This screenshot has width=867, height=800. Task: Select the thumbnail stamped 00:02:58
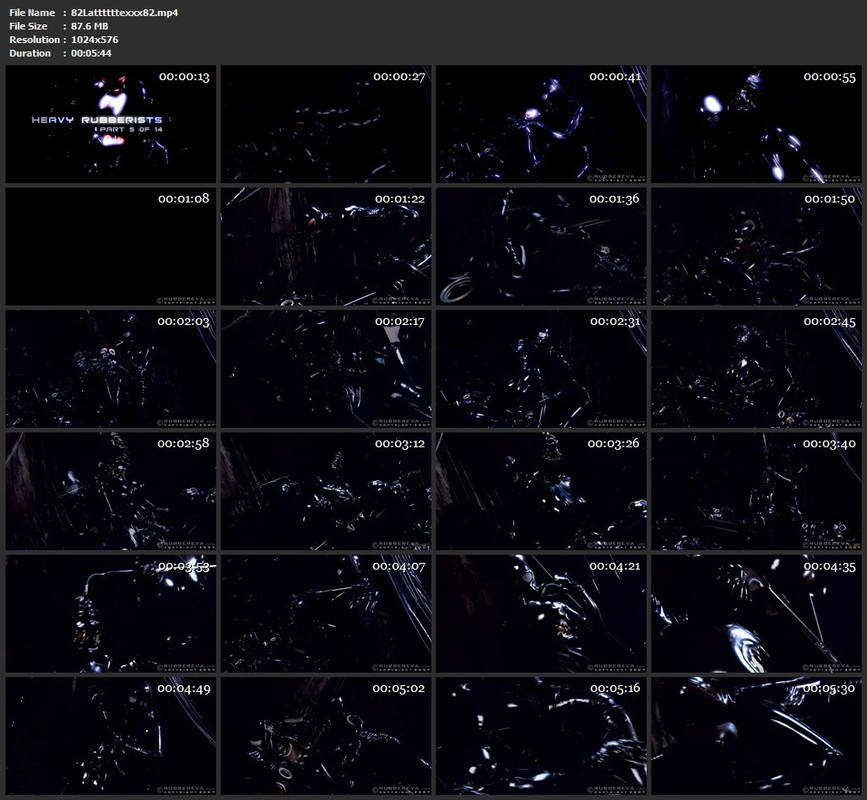tap(111, 491)
